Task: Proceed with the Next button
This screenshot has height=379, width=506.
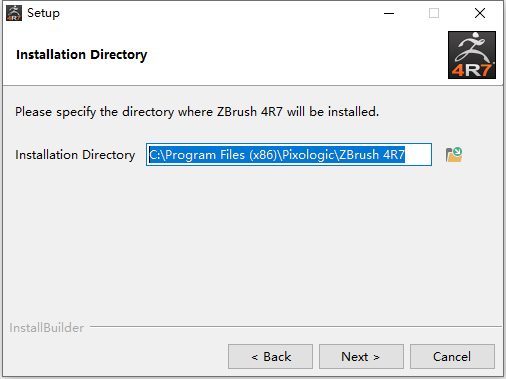Action: coord(361,357)
